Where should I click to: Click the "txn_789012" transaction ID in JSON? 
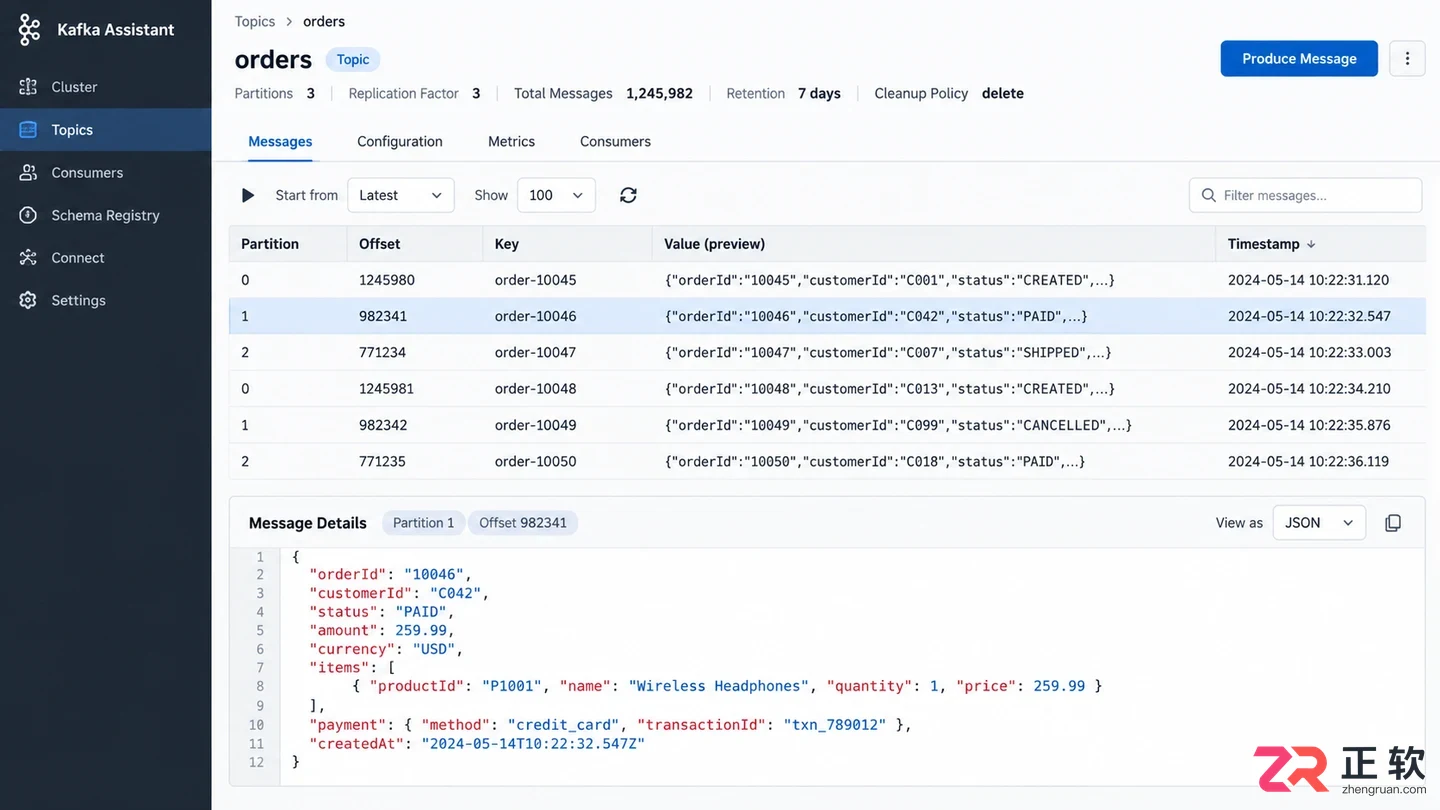835,725
